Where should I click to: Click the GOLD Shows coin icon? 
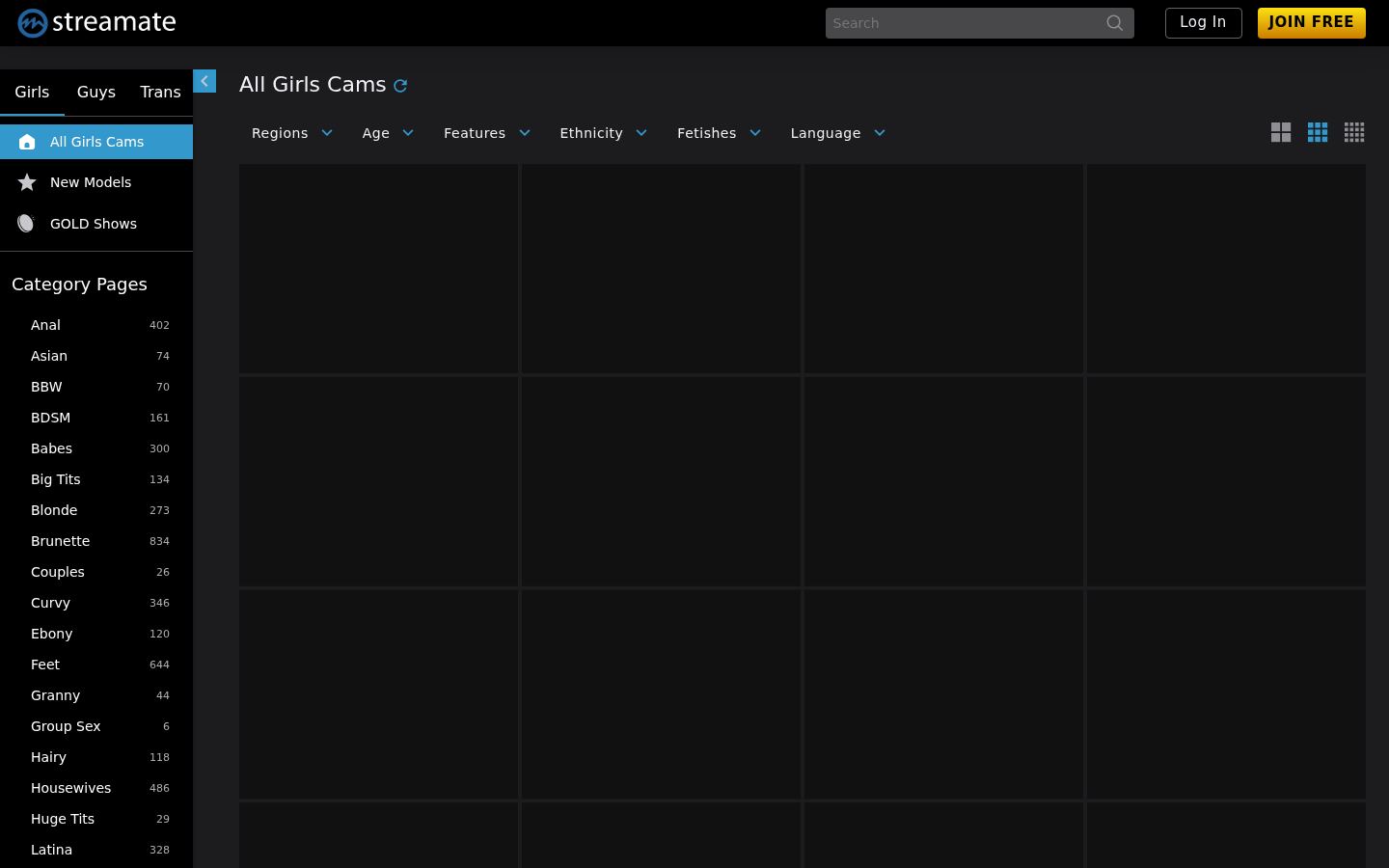pos(26,224)
